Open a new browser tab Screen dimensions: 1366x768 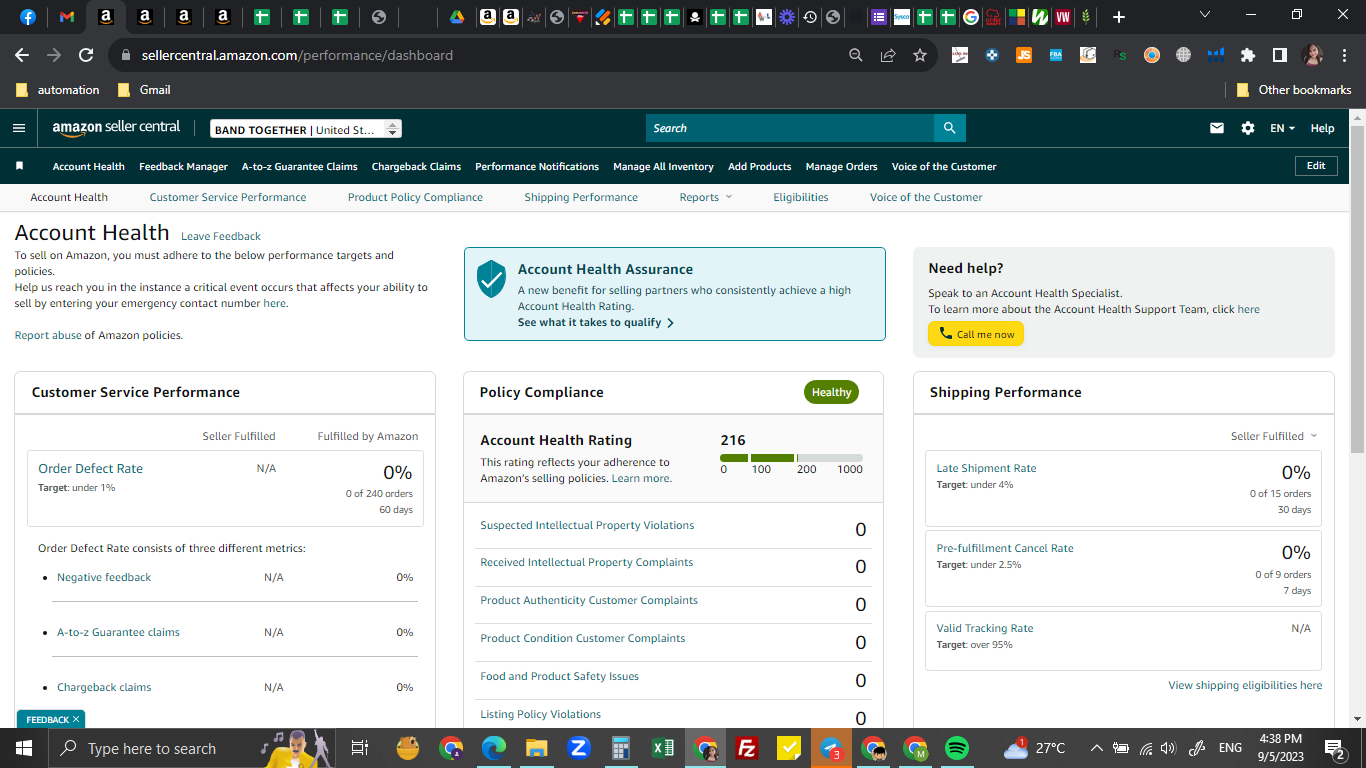point(1118,17)
